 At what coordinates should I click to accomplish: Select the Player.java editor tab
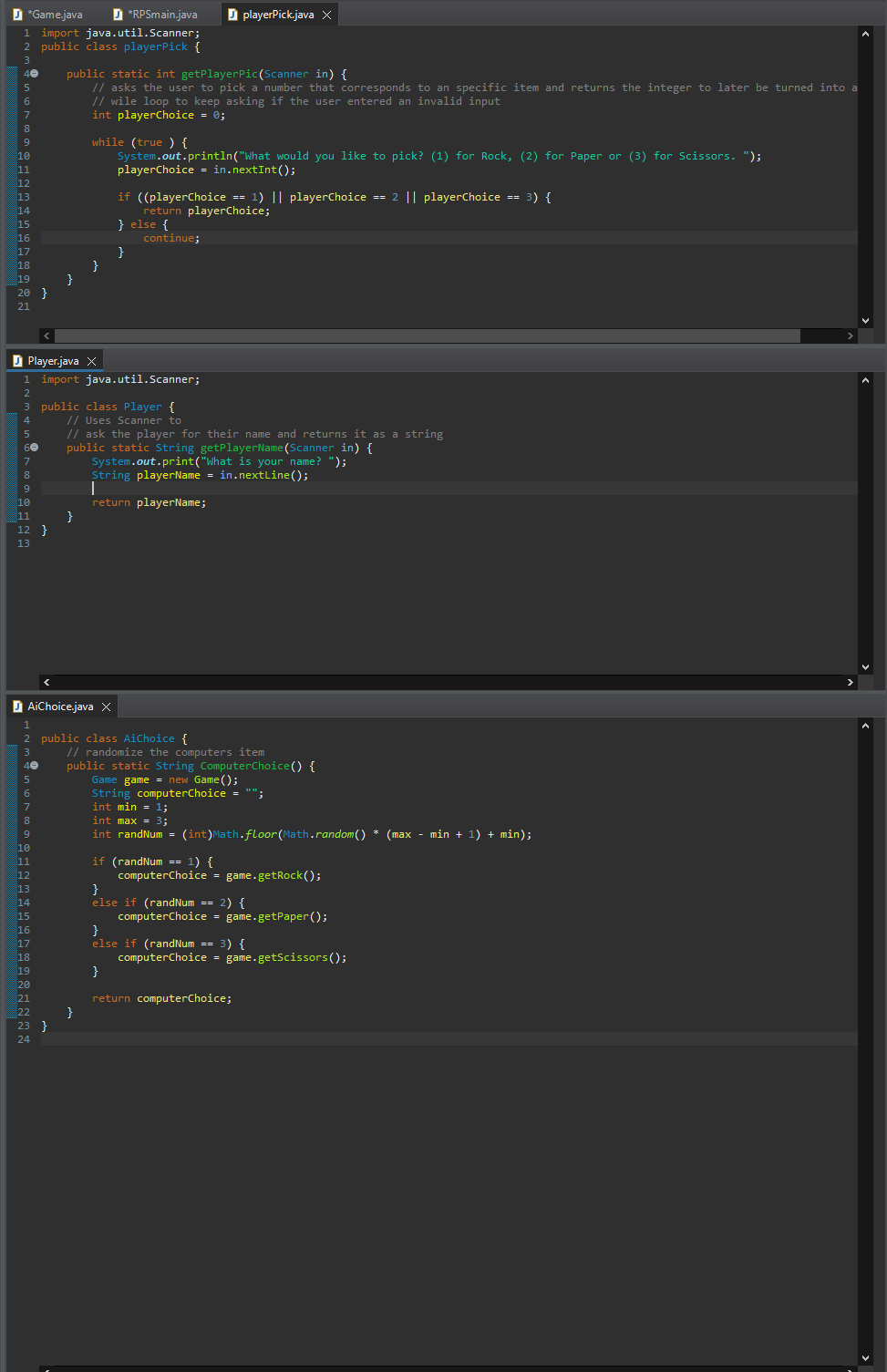coord(53,361)
